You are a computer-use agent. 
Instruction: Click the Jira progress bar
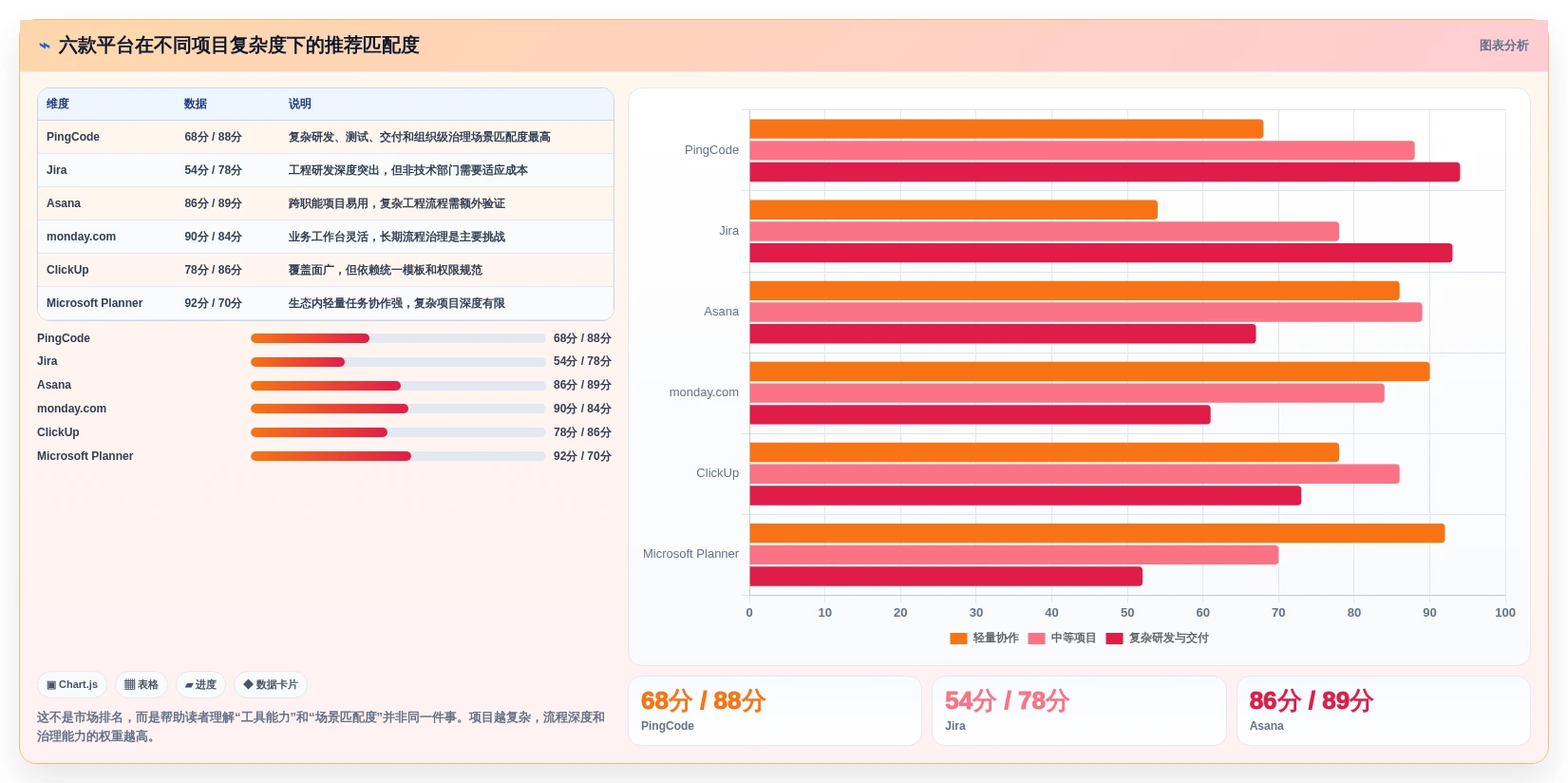tap(398, 362)
